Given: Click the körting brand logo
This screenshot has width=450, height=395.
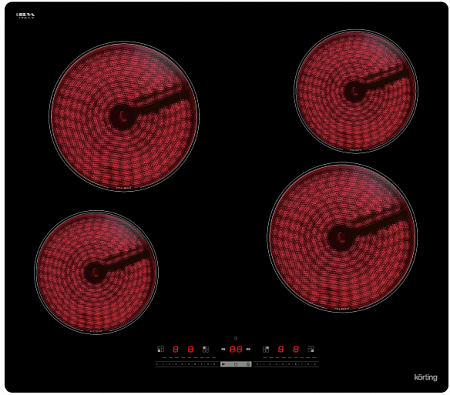Looking at the screenshot, I should point(426,377).
